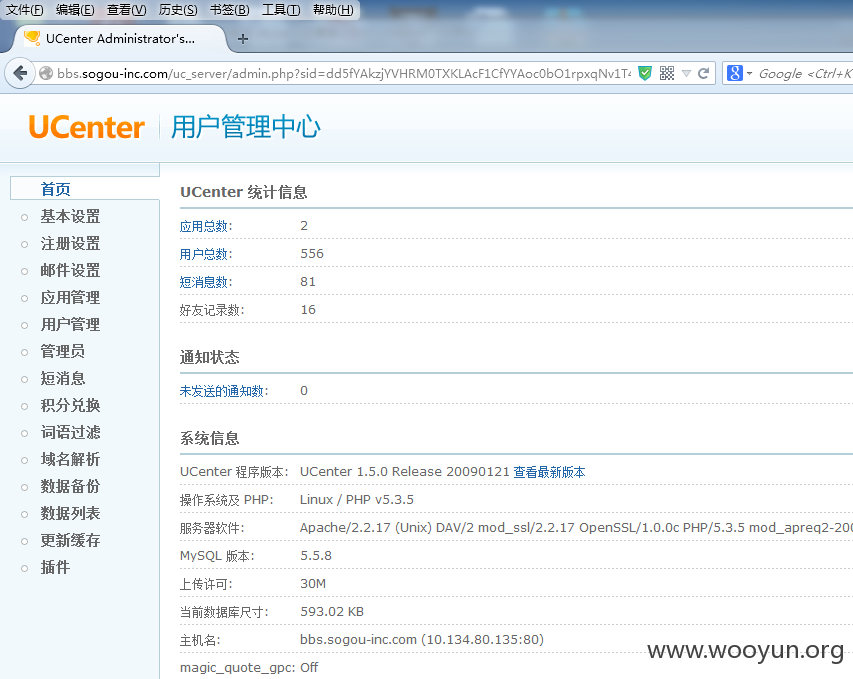Open the 书签(B) menu
853x679 pixels.
(x=230, y=10)
